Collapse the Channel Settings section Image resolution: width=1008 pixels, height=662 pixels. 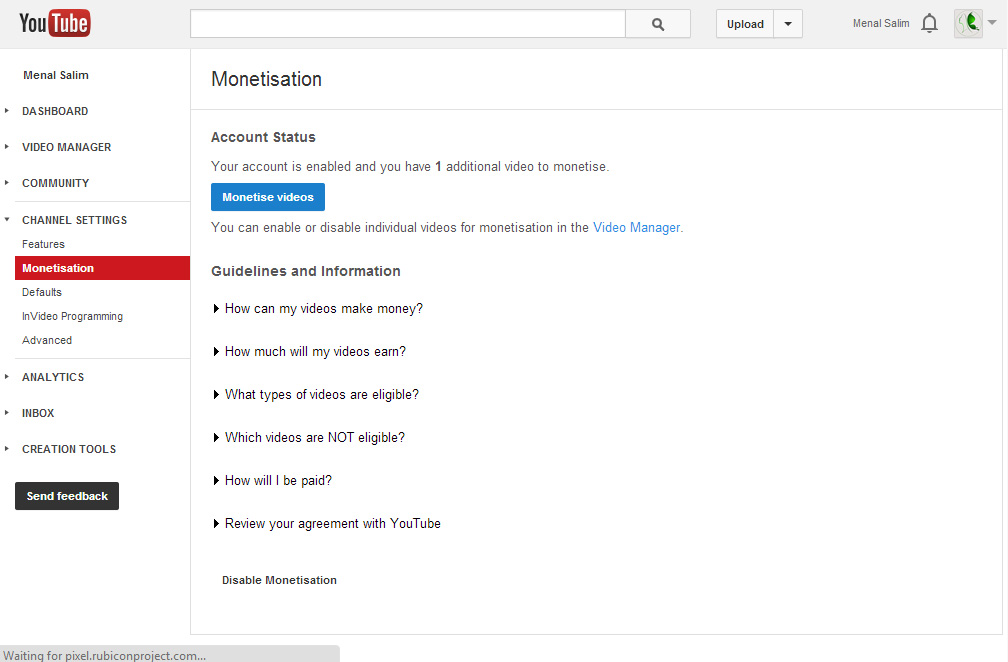[75, 220]
